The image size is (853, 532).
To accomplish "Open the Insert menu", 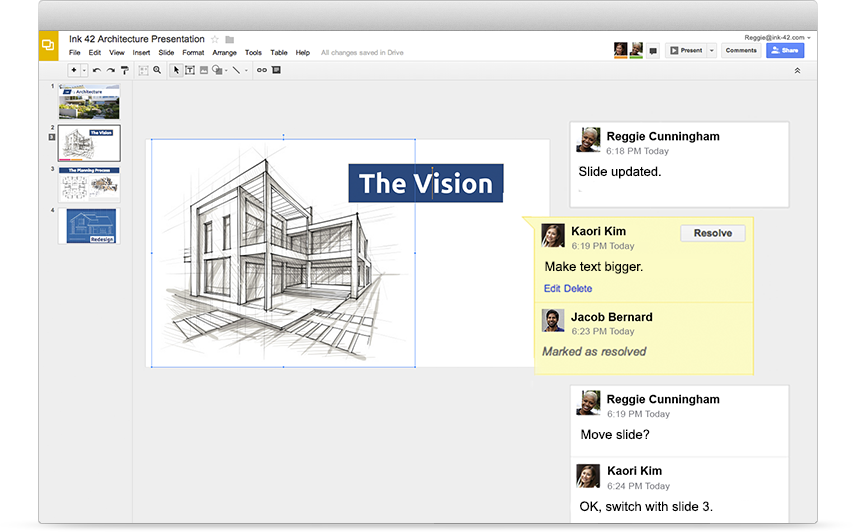I will pos(141,52).
